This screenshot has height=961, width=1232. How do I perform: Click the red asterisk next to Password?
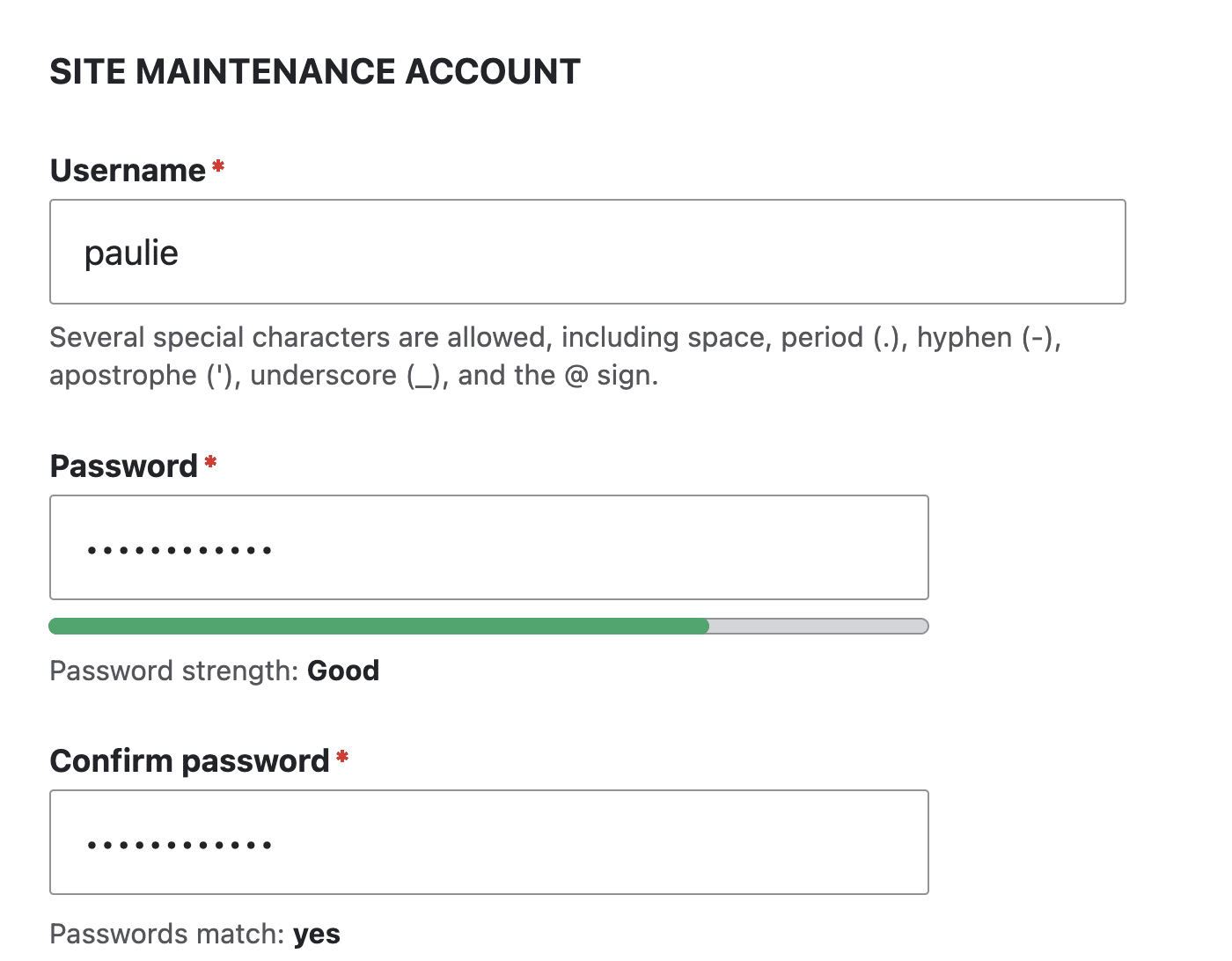(x=209, y=459)
